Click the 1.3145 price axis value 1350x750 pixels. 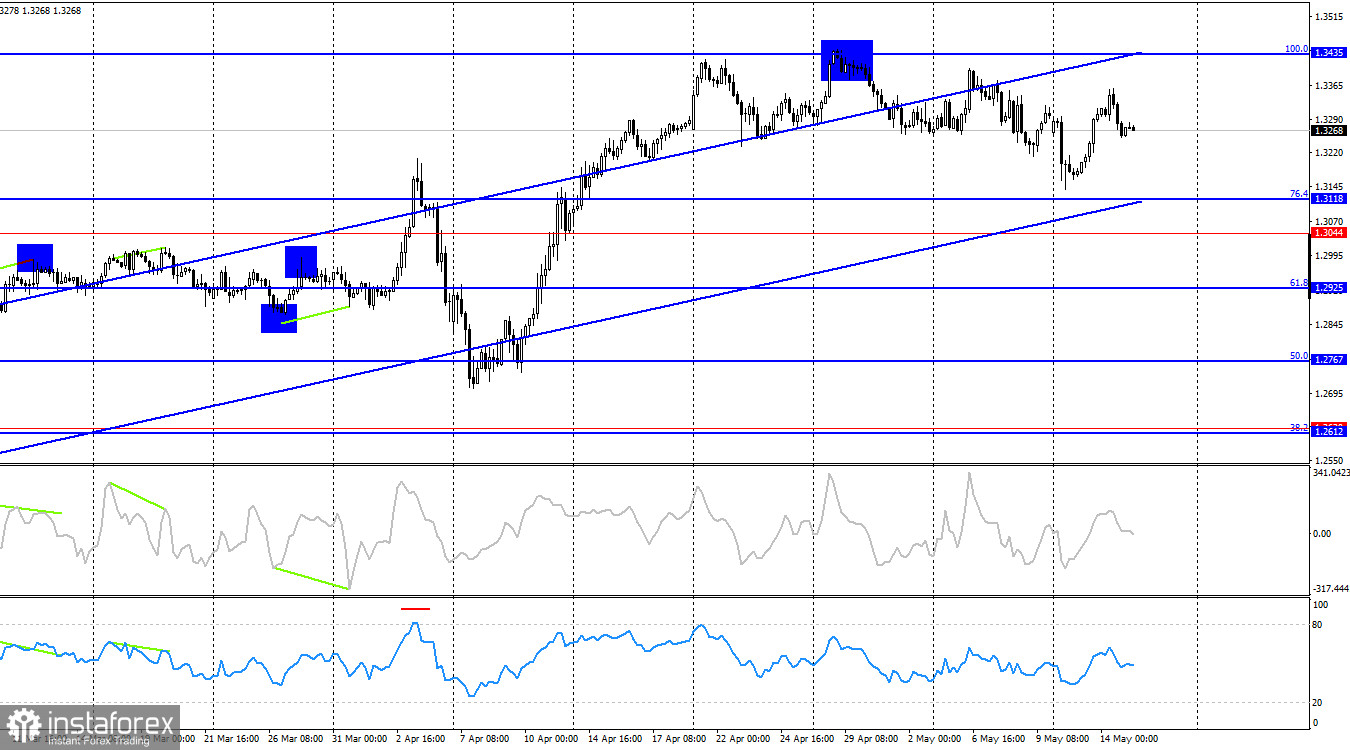pos(1329,187)
